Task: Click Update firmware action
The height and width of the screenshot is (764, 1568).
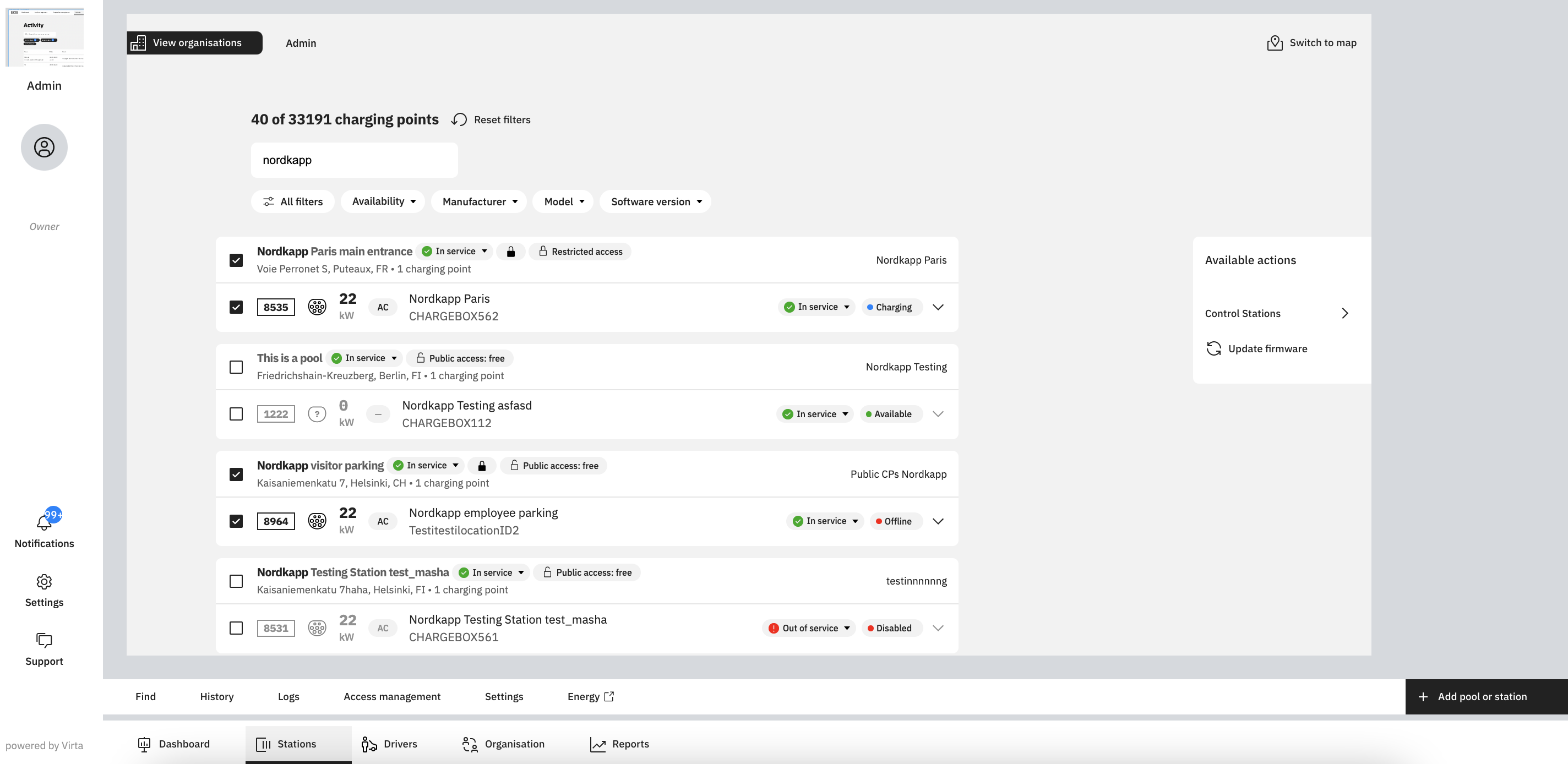Action: (x=1256, y=348)
